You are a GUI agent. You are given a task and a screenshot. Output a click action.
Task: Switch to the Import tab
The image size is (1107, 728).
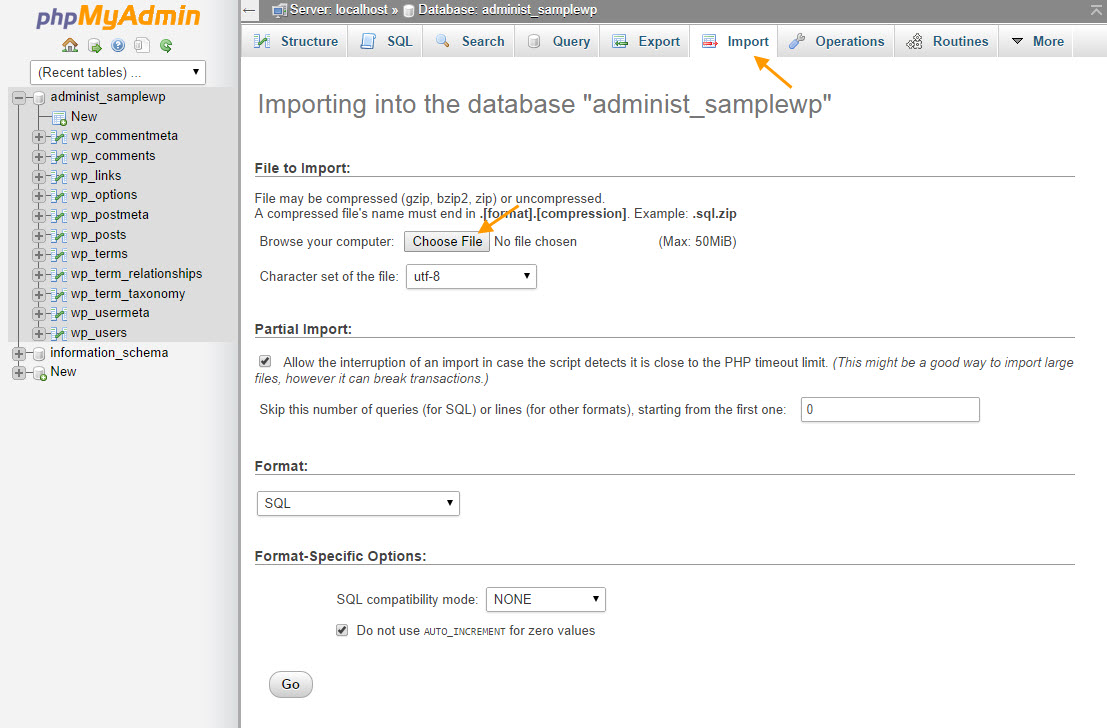734,41
